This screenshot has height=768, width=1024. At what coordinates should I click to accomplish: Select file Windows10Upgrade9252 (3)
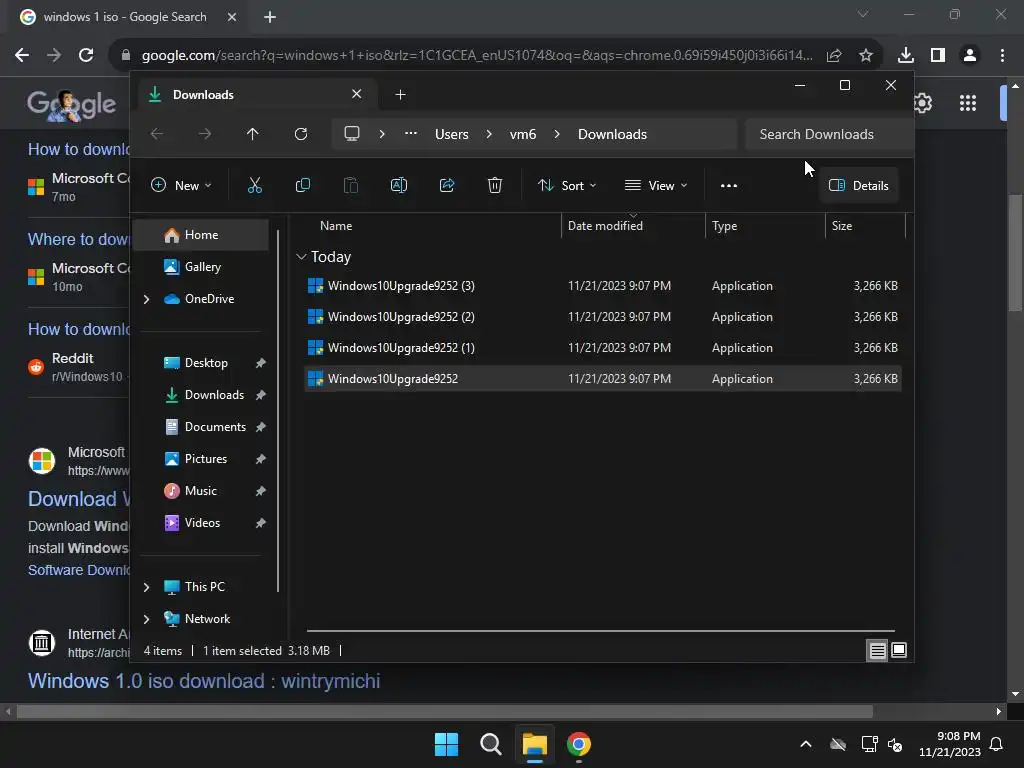coord(602,286)
